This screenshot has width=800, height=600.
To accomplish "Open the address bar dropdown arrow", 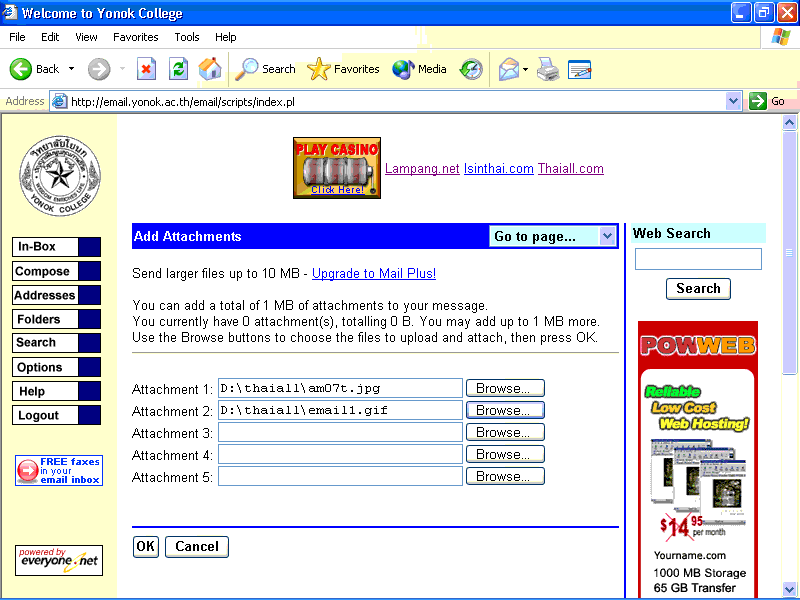I will 733,101.
